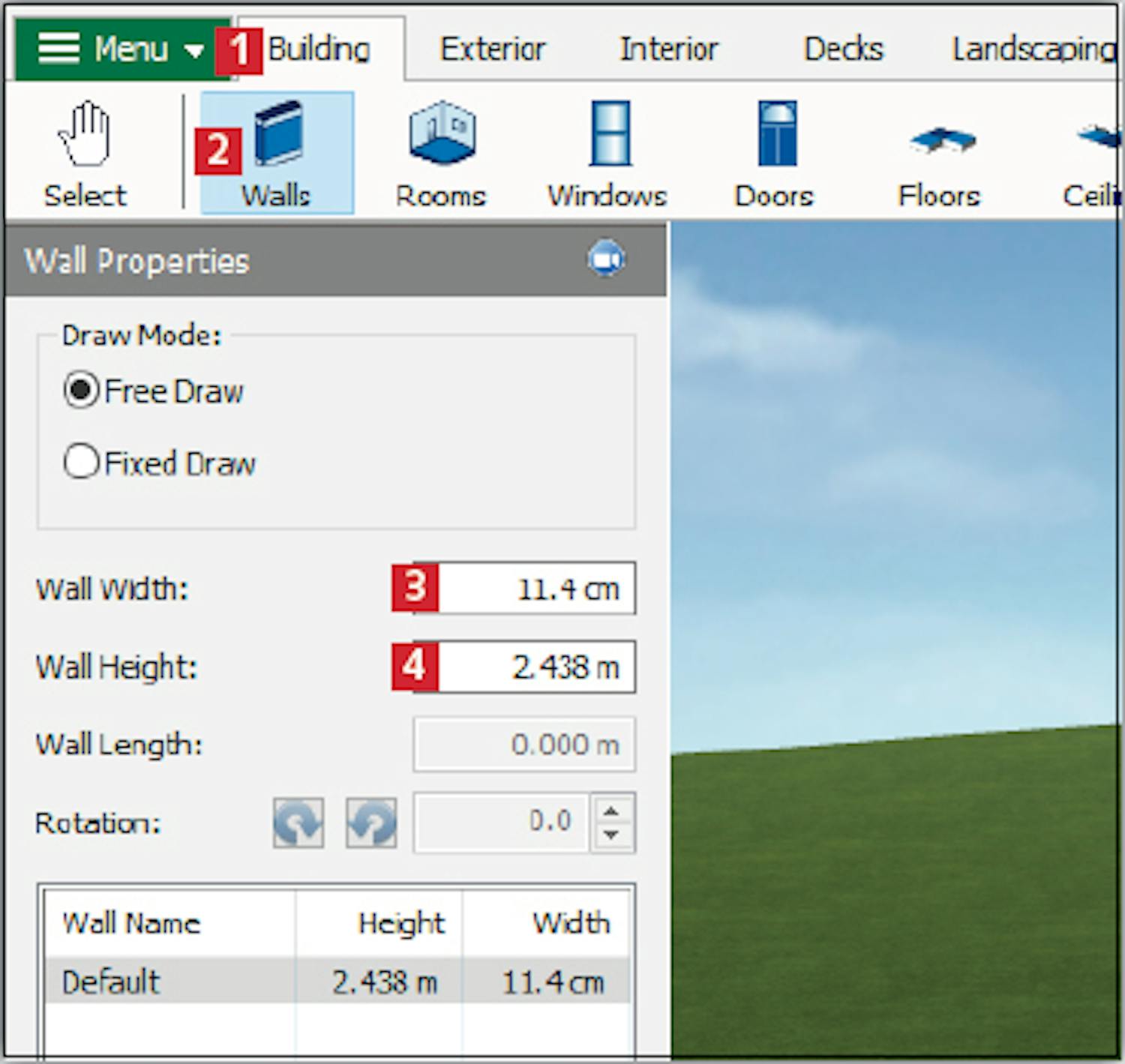This screenshot has width=1125, height=1064.
Task: Decrease rotation with spinner down arrow
Action: point(611,835)
